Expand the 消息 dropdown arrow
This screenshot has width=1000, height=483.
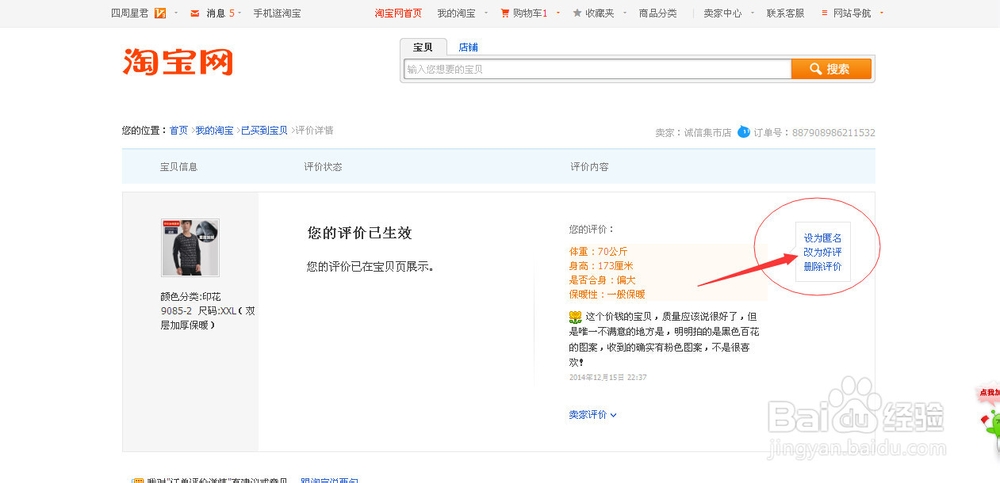point(240,13)
